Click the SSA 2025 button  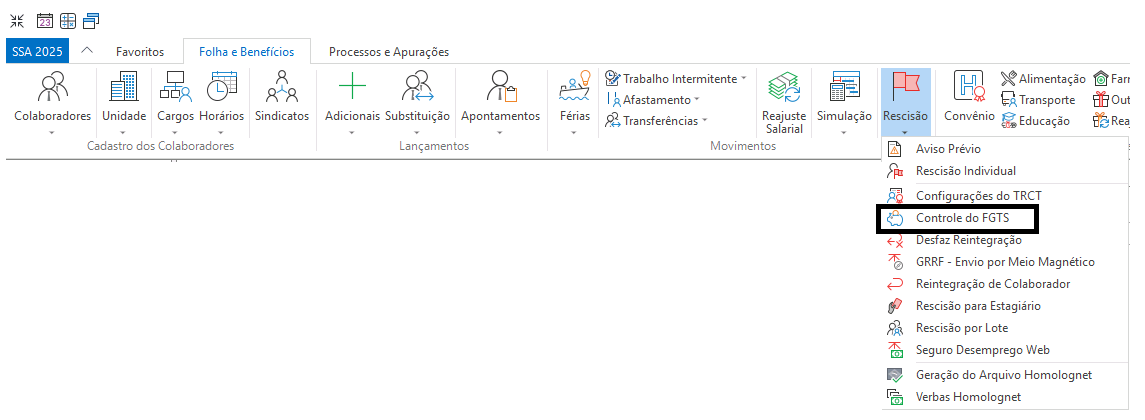[x=36, y=52]
